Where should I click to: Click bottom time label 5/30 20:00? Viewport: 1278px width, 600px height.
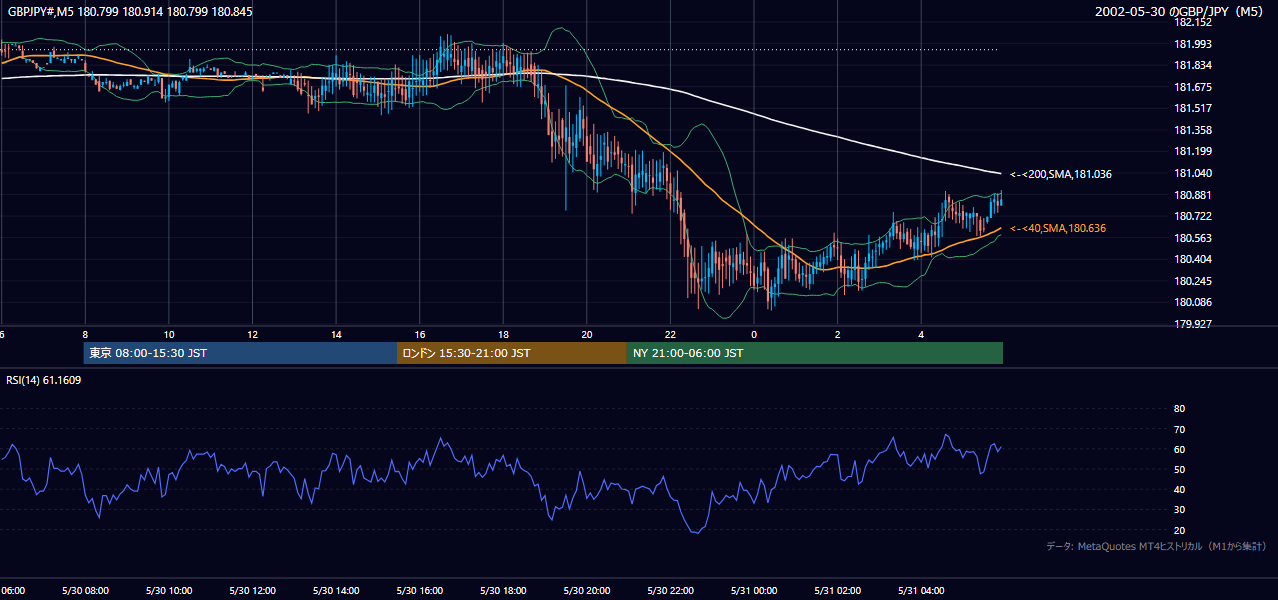coord(587,590)
